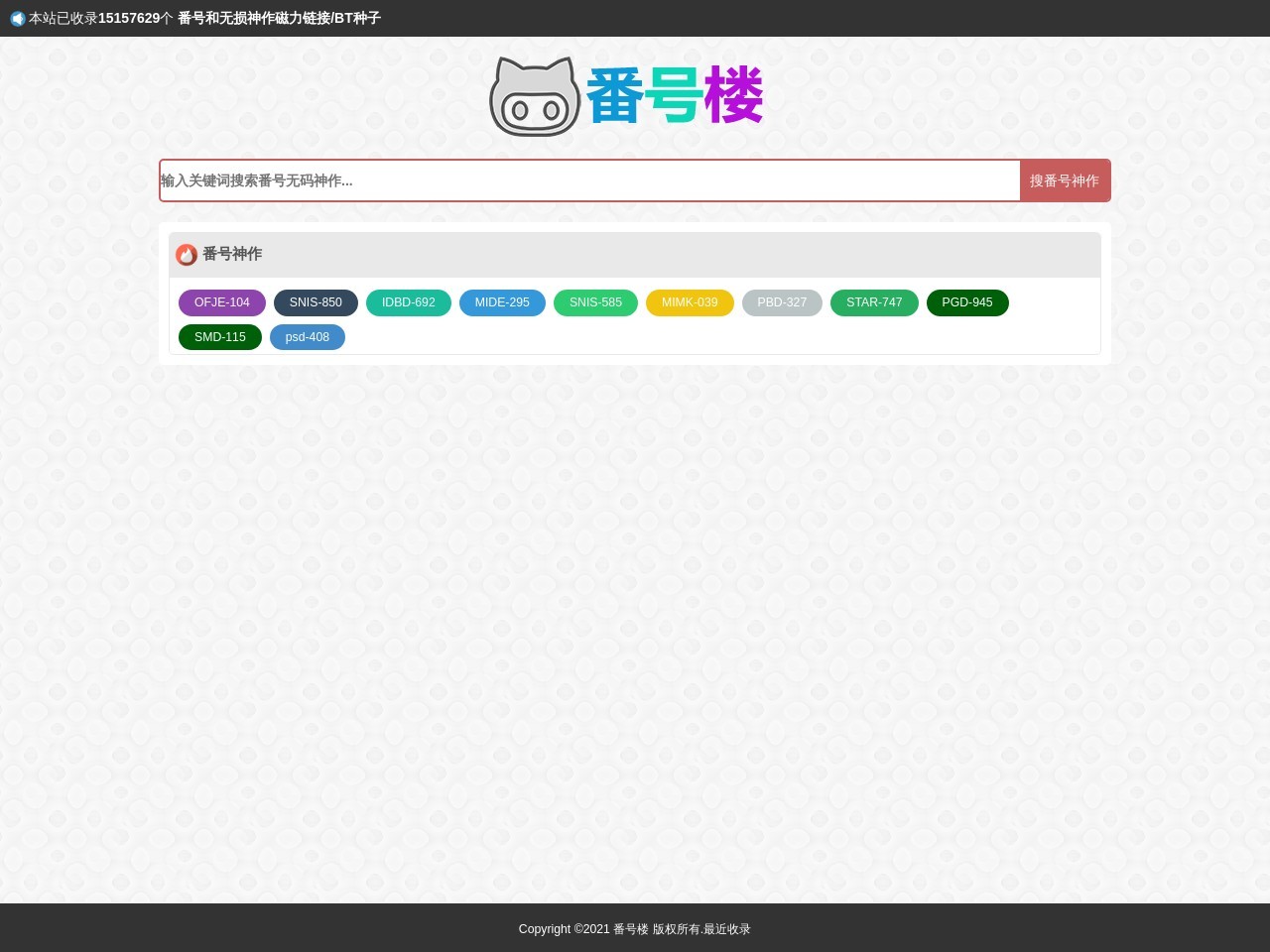The height and width of the screenshot is (952, 1270).
Task: Open the MIMK-039 yellow tag
Action: coord(690,302)
